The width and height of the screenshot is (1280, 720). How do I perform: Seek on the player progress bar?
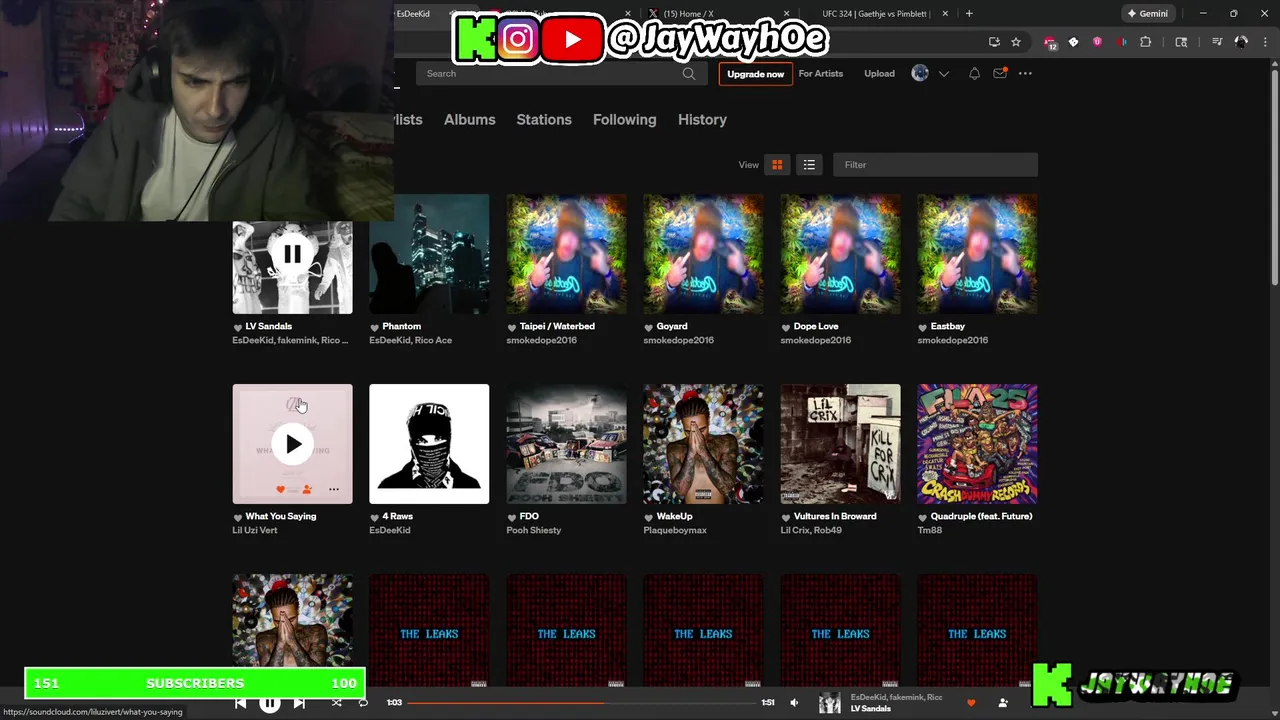click(x=582, y=703)
